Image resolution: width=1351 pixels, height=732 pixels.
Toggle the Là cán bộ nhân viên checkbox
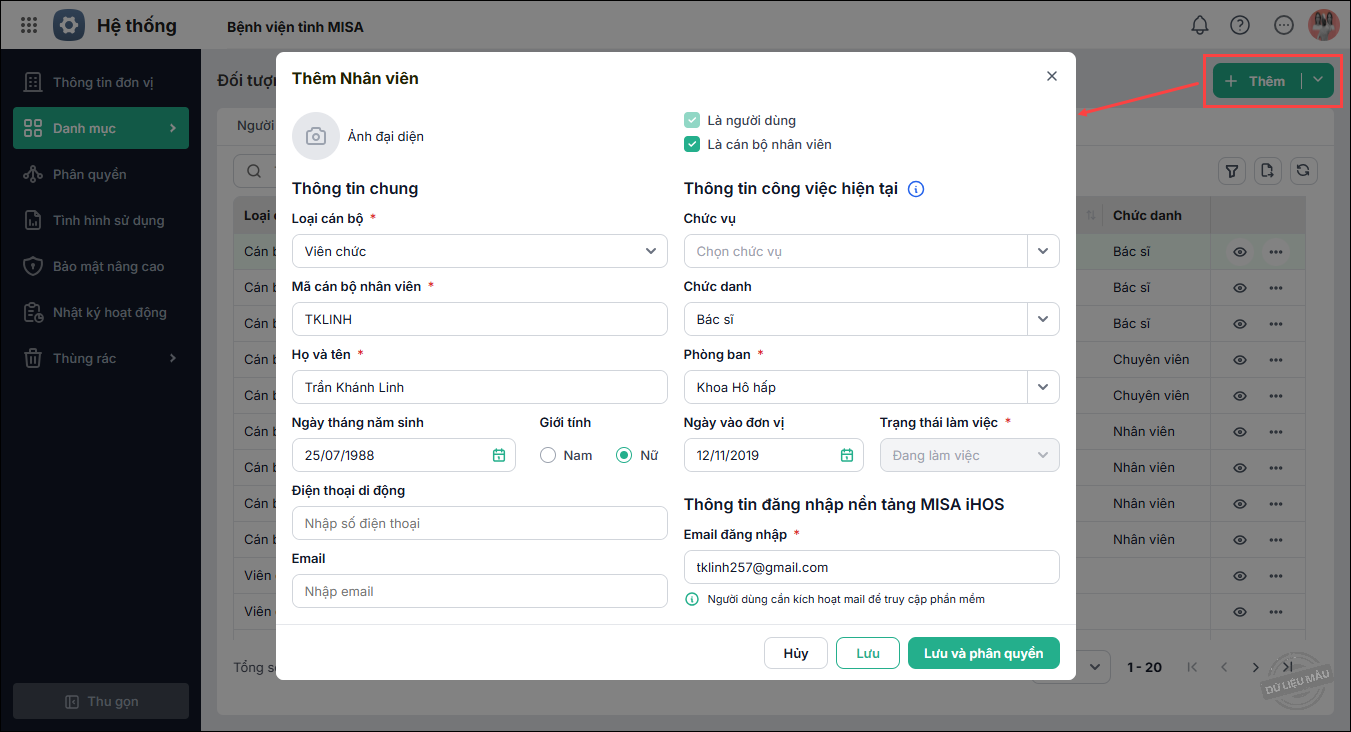click(692, 144)
